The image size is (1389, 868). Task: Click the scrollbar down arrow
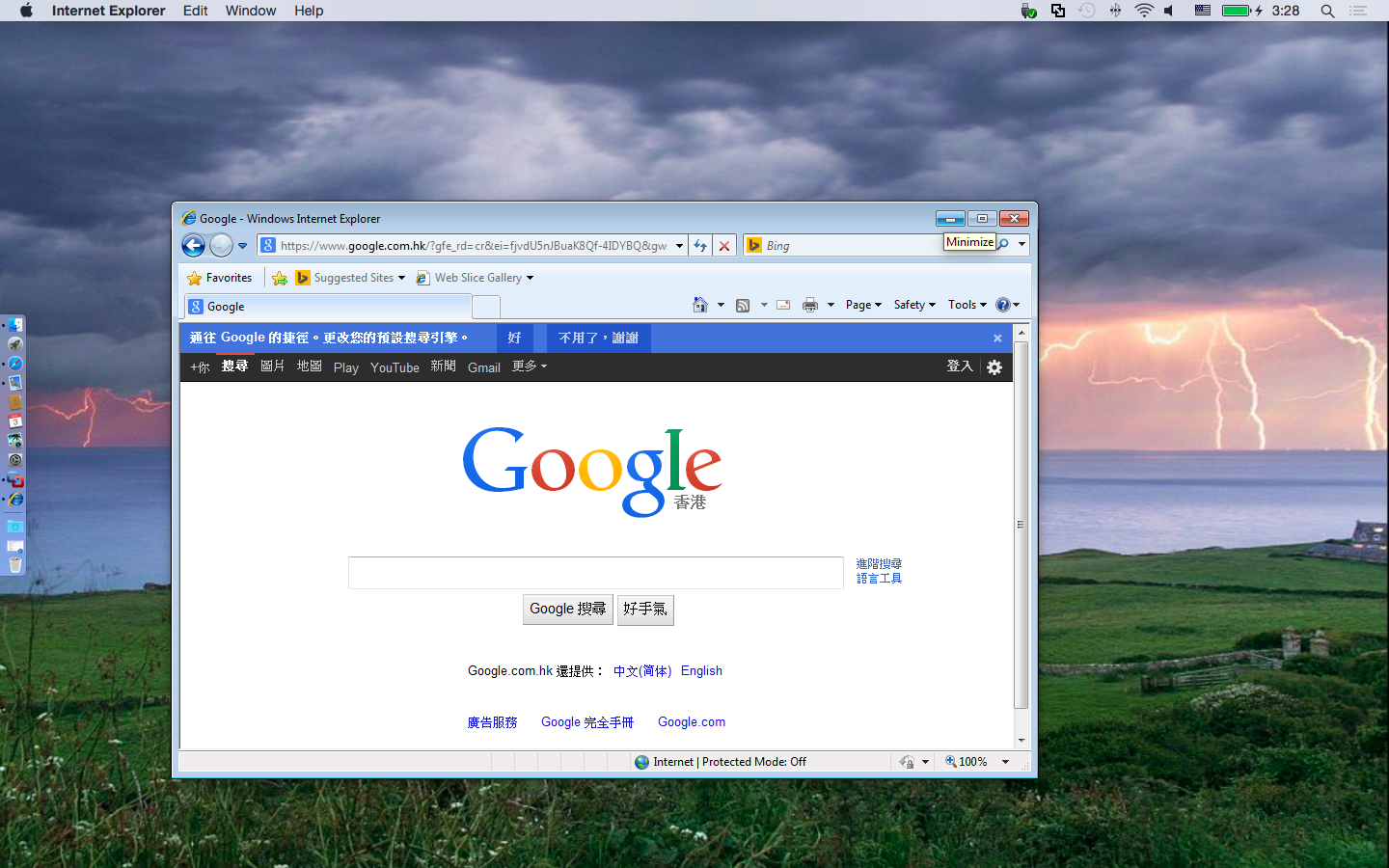pyautogui.click(x=1021, y=741)
